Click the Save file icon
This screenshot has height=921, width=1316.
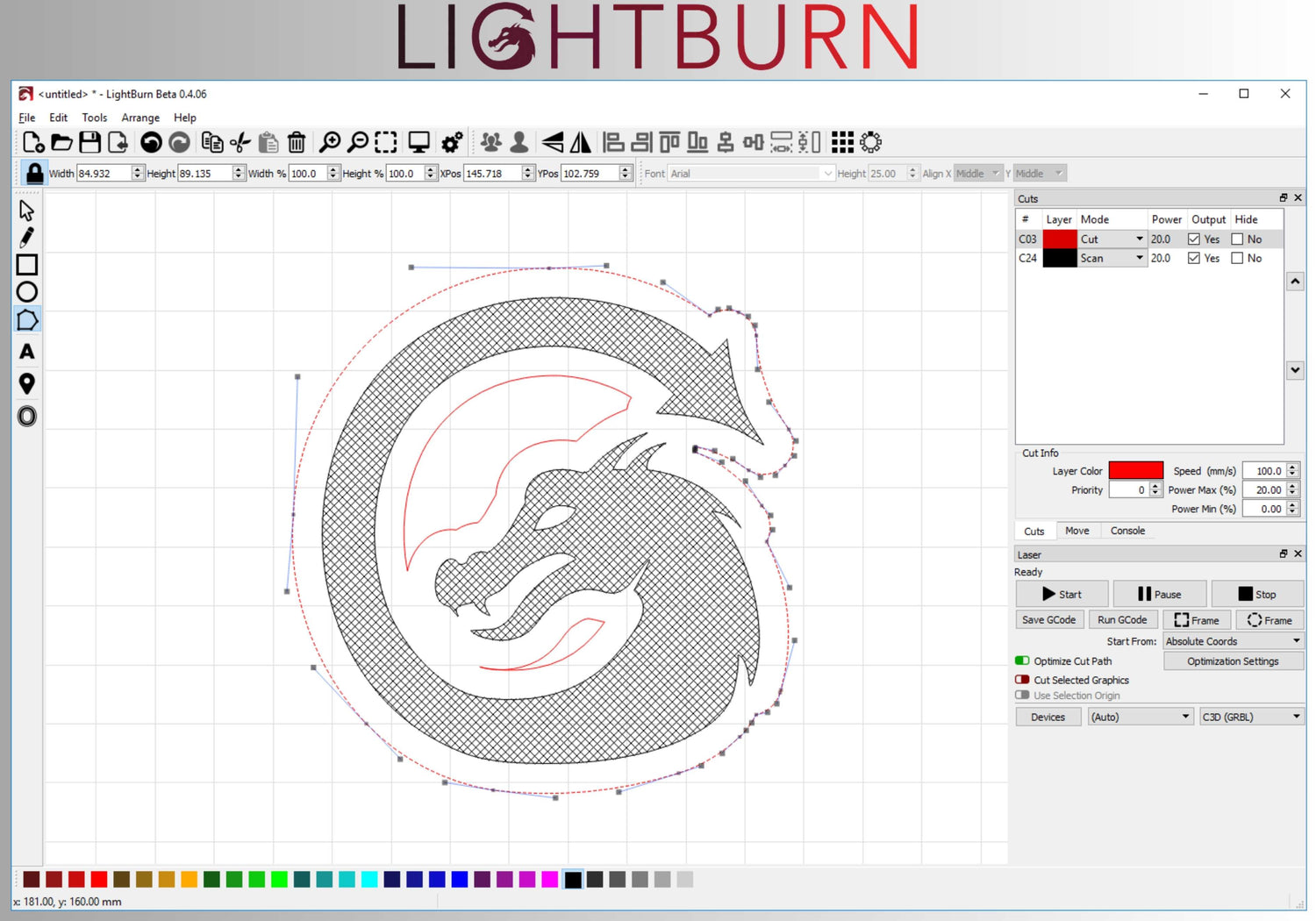(x=89, y=142)
